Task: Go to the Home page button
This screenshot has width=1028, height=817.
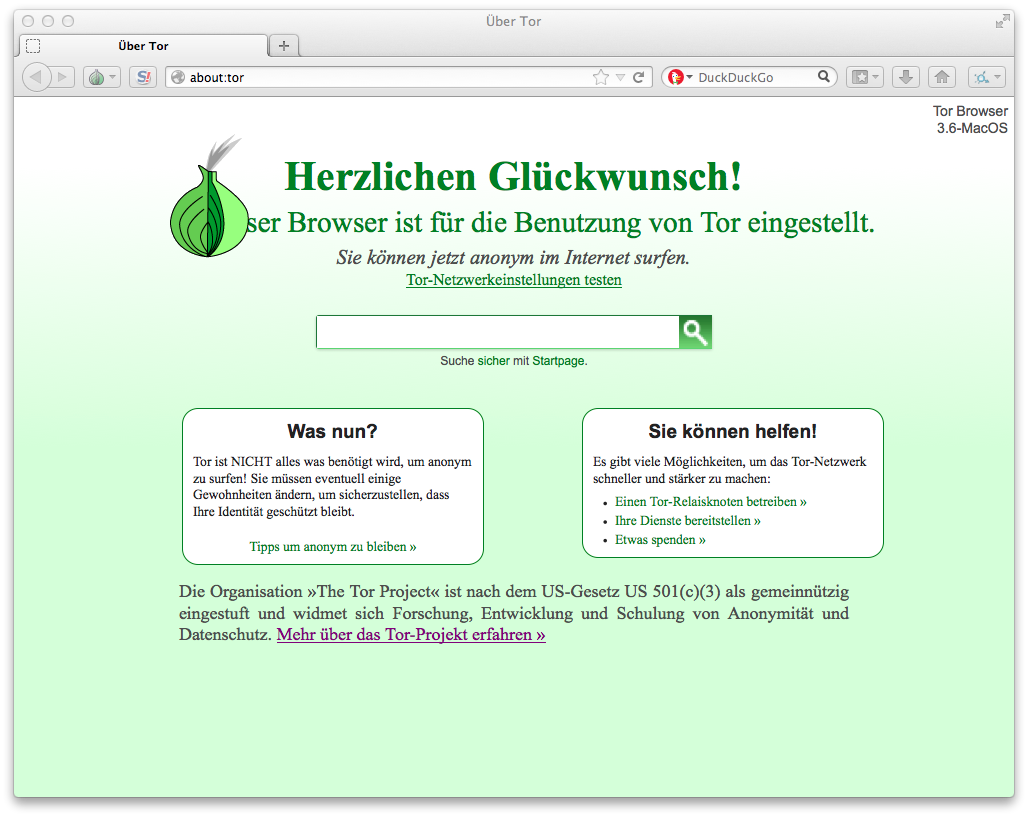Action: point(941,77)
